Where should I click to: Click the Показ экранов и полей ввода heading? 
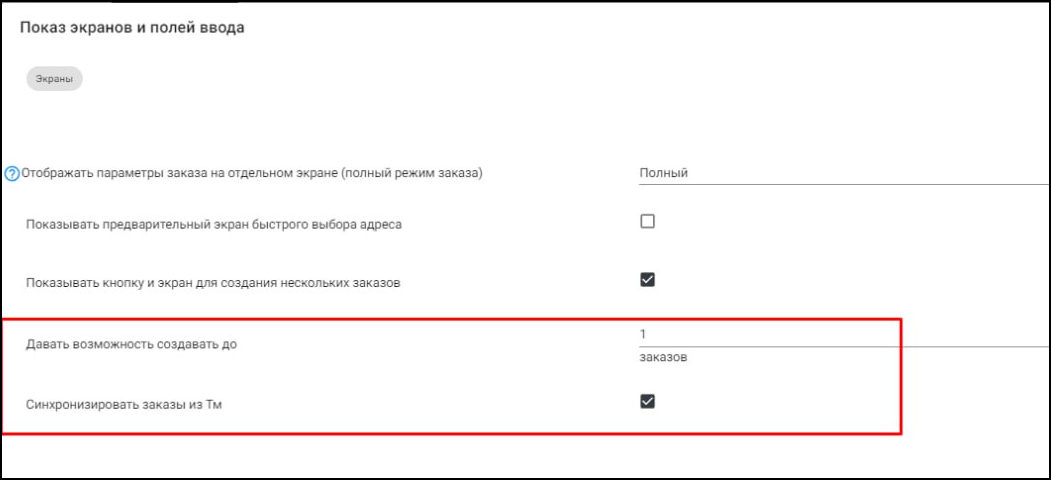[x=133, y=27]
